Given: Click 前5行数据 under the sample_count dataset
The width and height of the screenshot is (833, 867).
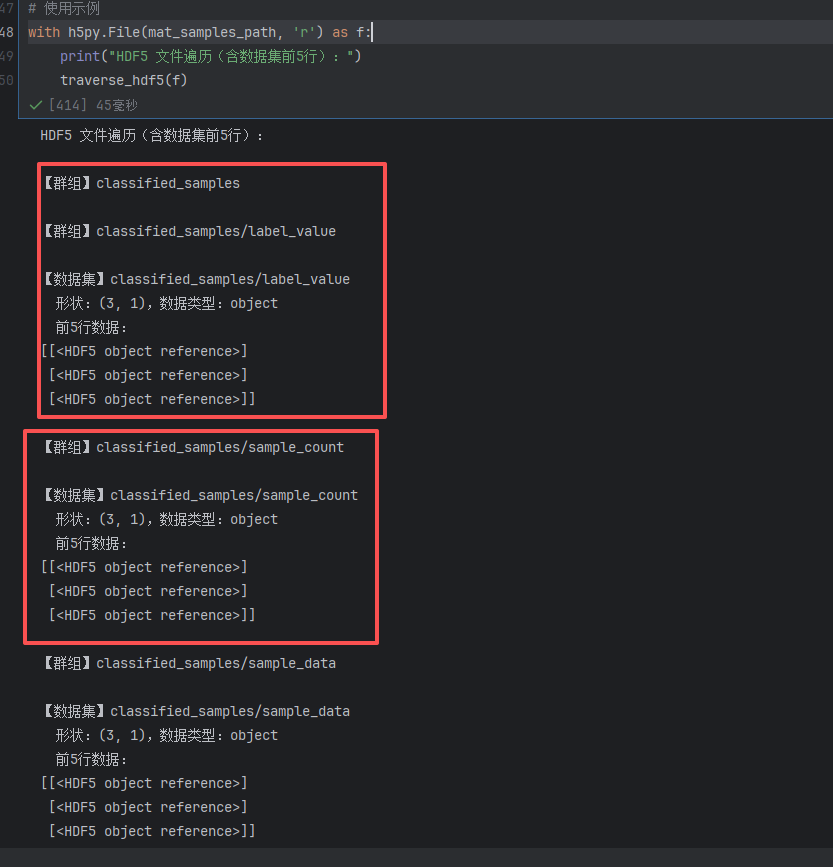Looking at the screenshot, I should (x=91, y=544).
